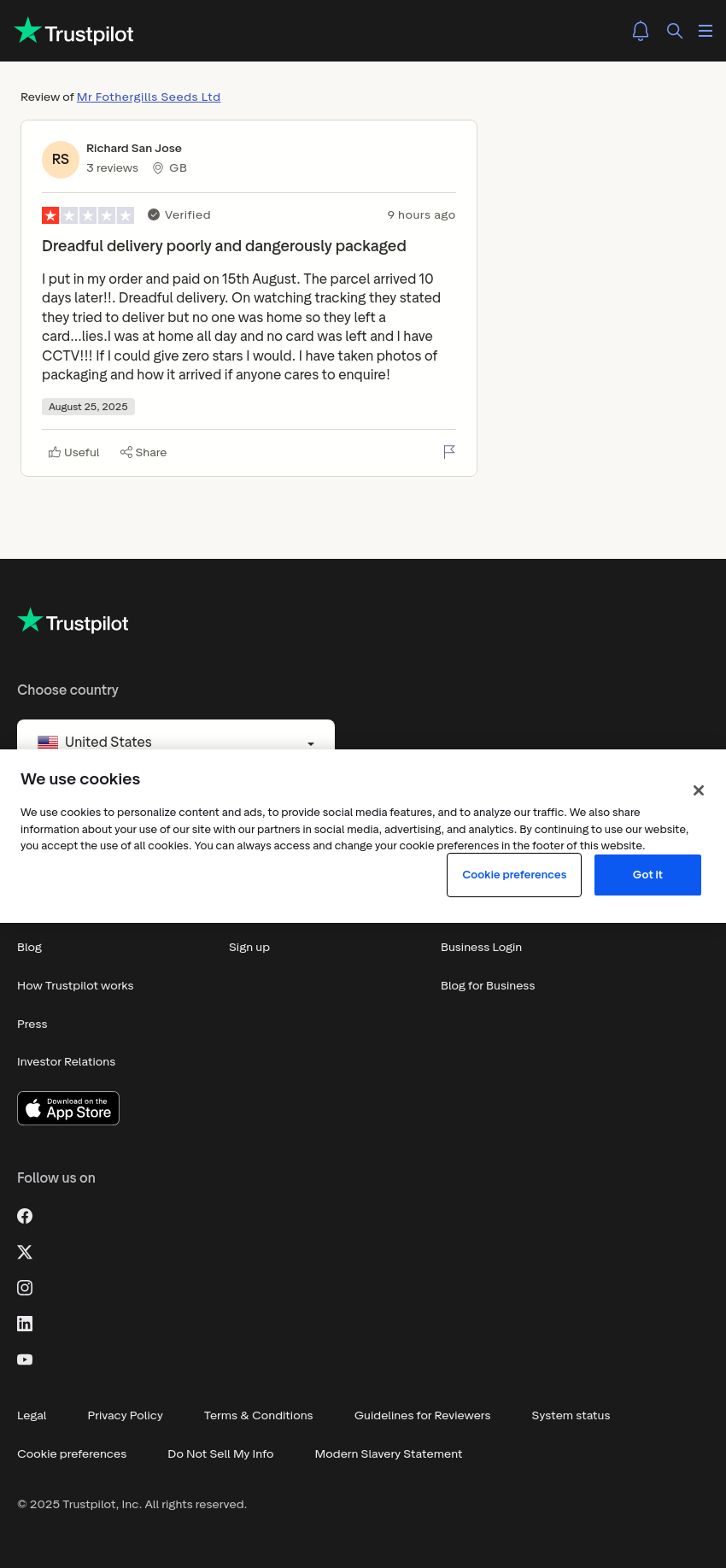This screenshot has height=1568, width=726.
Task: Open the search magnifier icon
Action: point(675,31)
